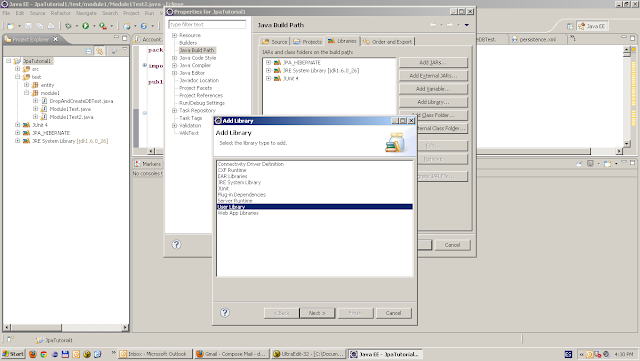
Task: Click Project Explorer horizontal scrollbar
Action: 66,328
